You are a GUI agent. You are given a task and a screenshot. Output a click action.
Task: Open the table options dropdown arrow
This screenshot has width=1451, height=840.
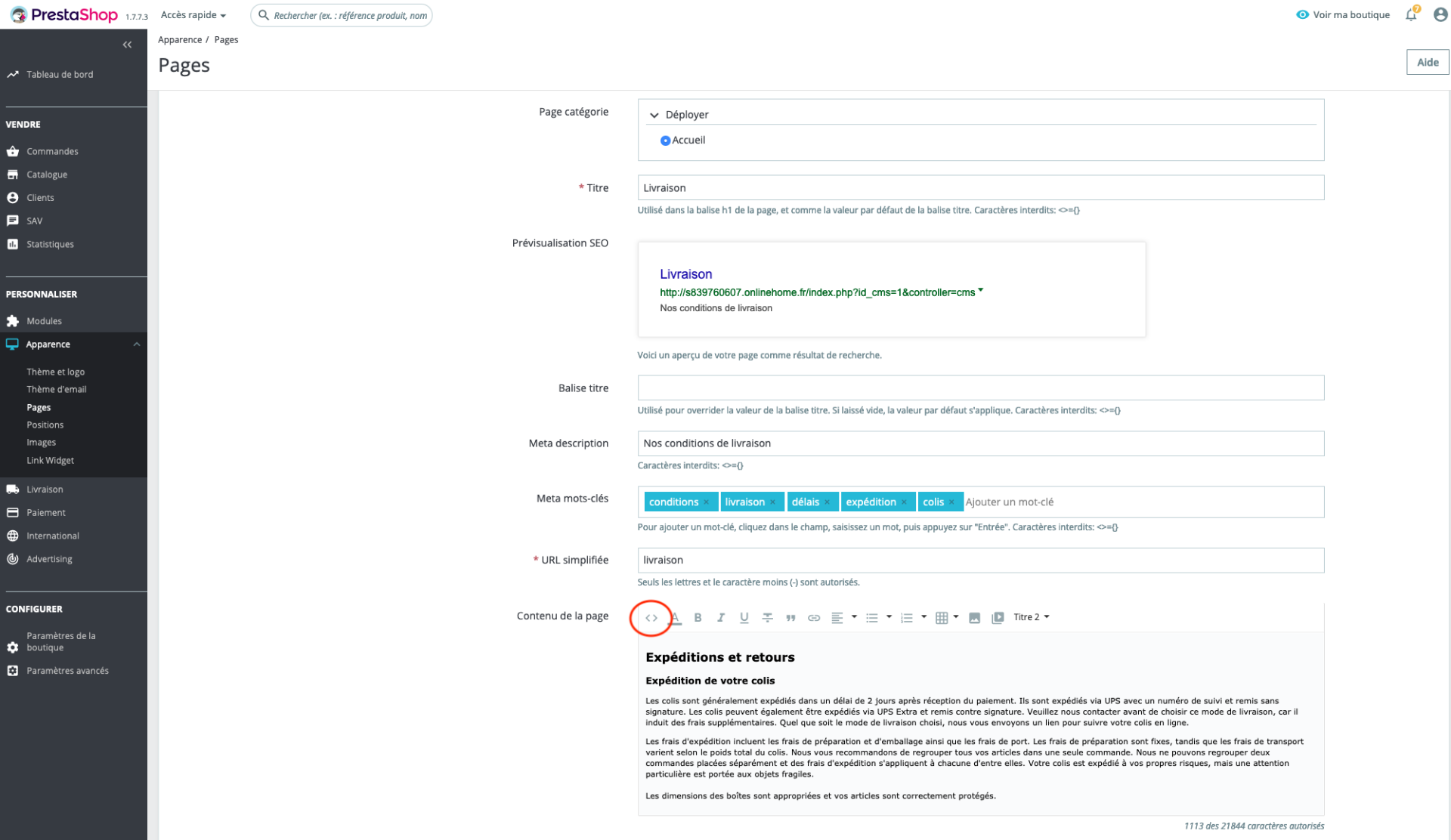(956, 617)
